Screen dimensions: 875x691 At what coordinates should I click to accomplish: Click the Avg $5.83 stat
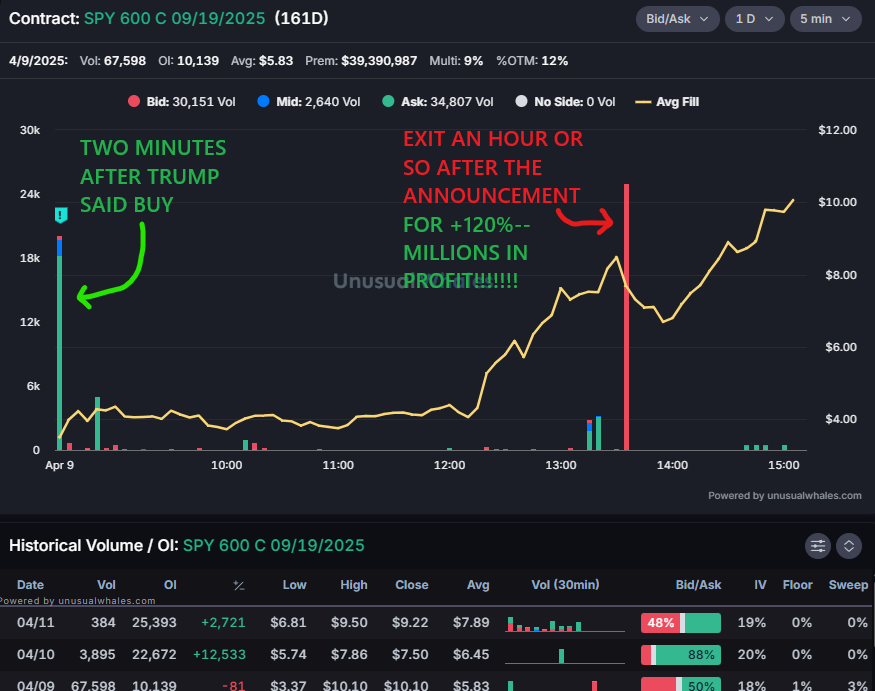[x=262, y=61]
